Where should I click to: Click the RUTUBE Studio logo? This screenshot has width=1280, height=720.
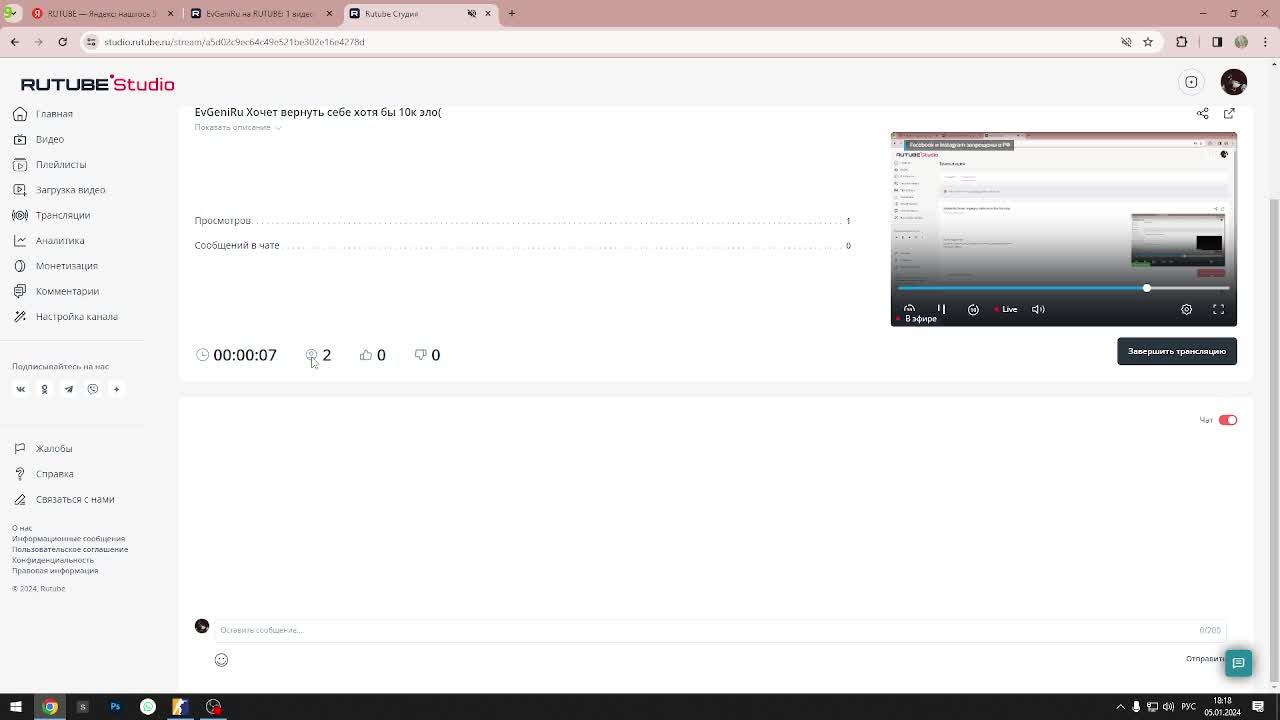(x=97, y=84)
